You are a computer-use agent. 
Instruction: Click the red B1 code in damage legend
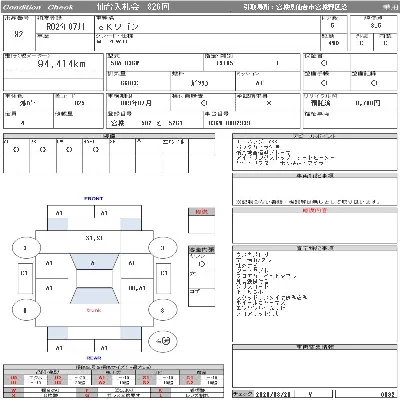coord(146,378)
